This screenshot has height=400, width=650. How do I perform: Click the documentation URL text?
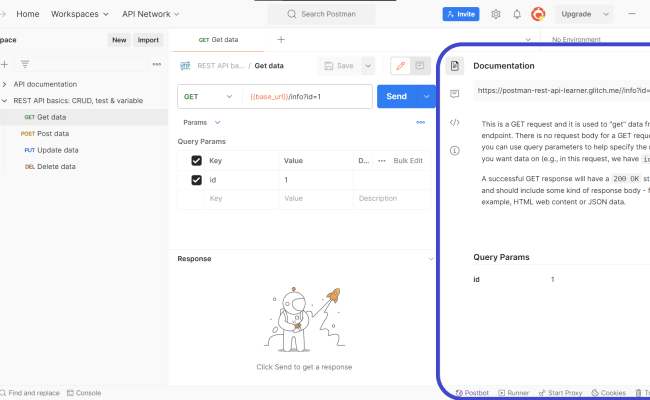[563, 90]
